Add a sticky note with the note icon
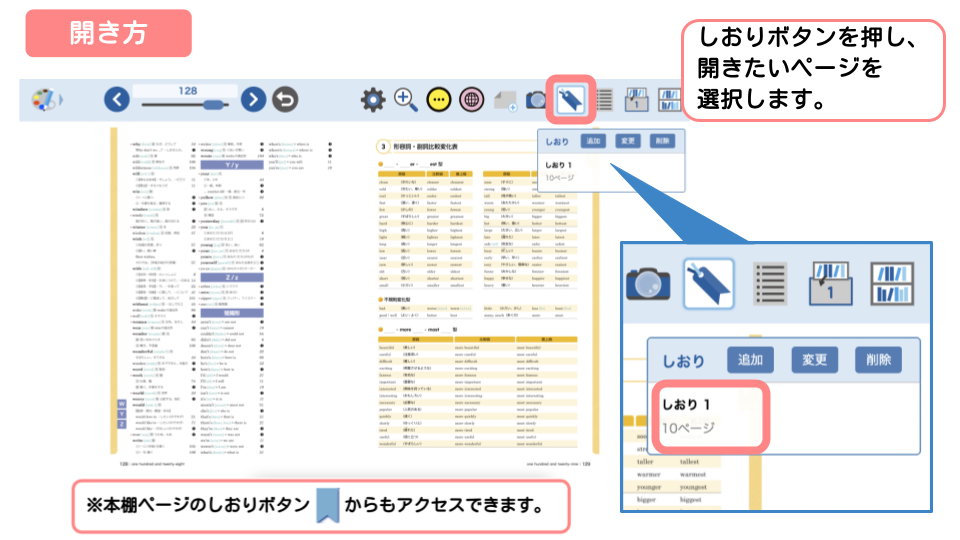Viewport: 960px width, 540px height. pos(506,101)
